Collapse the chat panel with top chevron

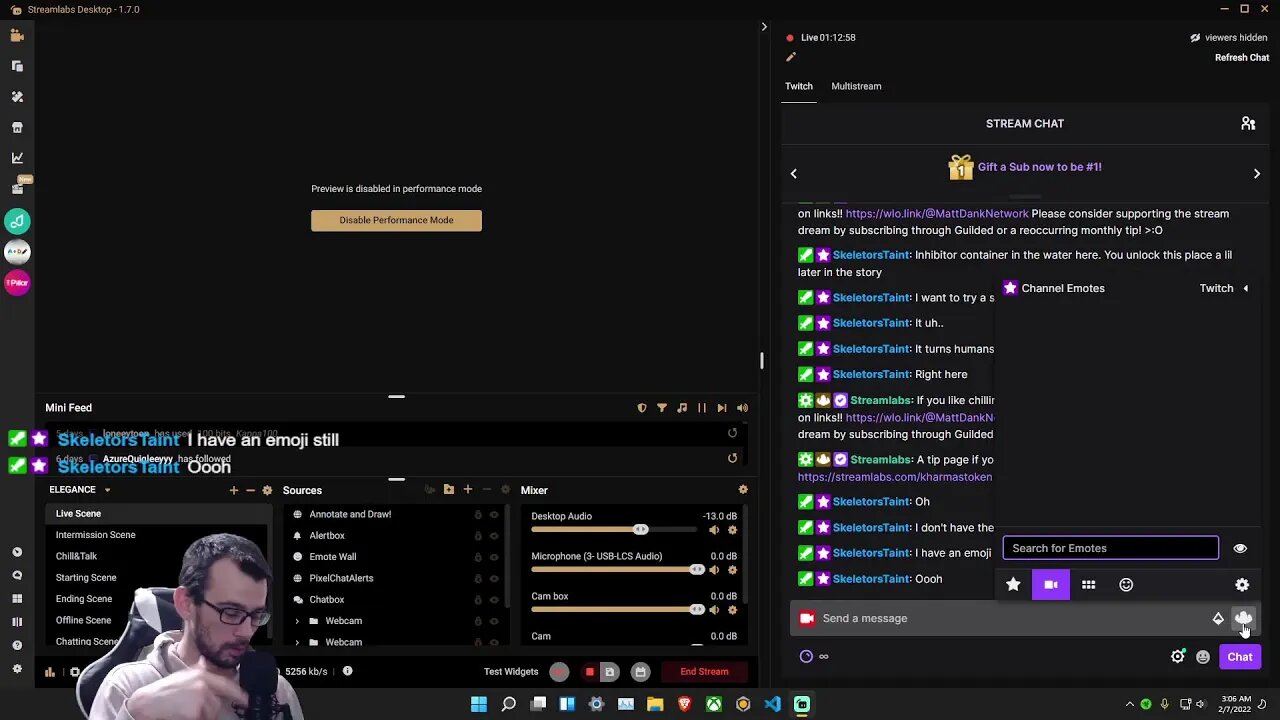(764, 28)
